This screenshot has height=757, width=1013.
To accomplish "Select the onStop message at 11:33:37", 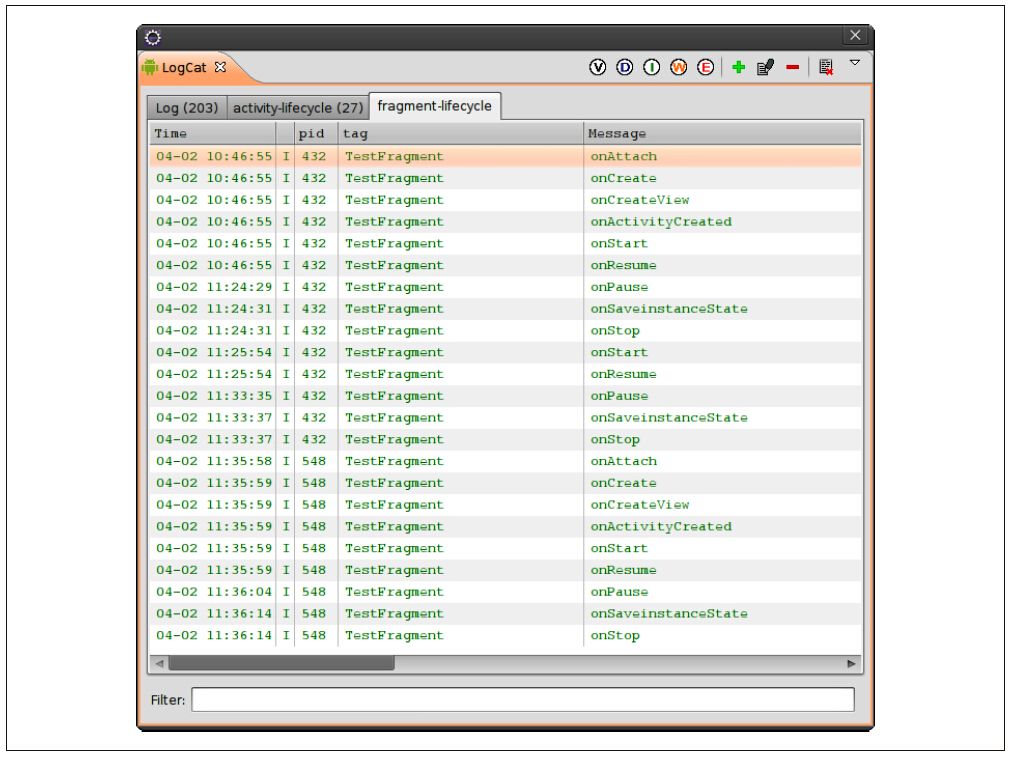I will [615, 440].
